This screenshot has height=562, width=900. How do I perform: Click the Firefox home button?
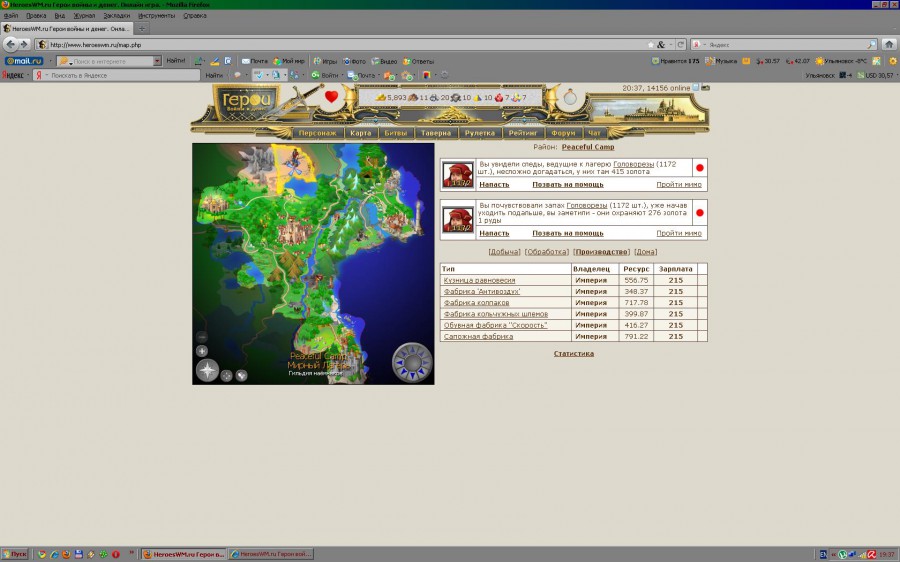(889, 44)
